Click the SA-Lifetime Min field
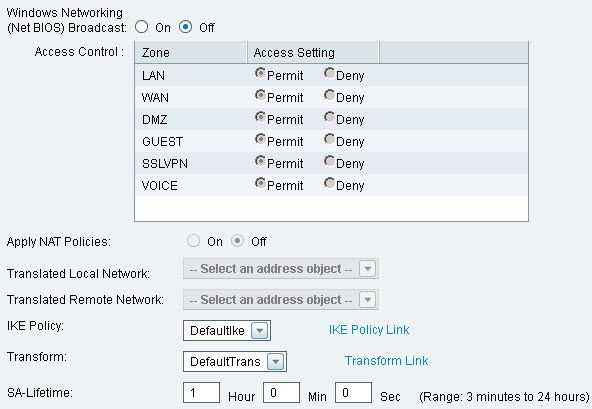 coord(281,393)
